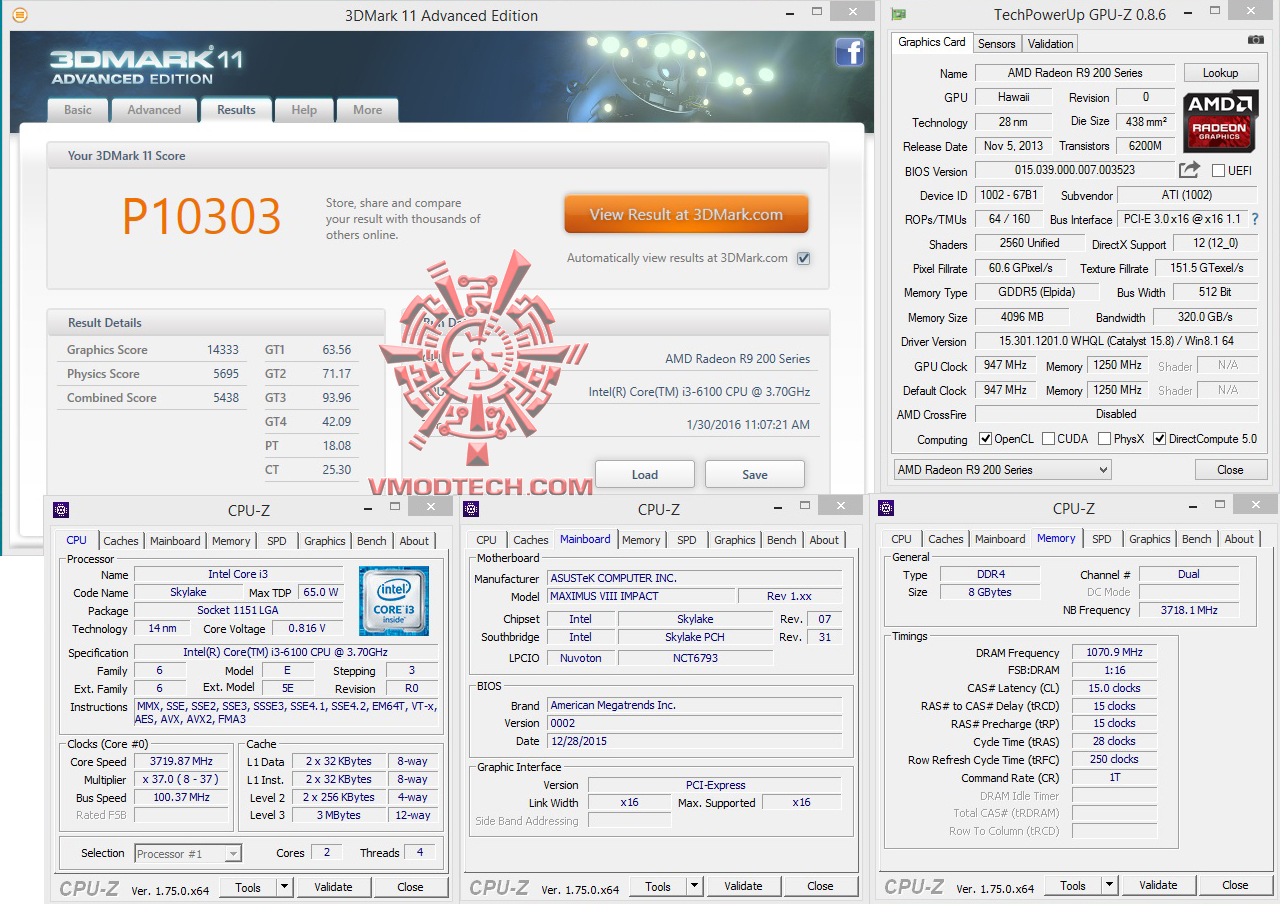Open Caches tab in left CPU-Z window
The width and height of the screenshot is (1280, 904).
(121, 541)
